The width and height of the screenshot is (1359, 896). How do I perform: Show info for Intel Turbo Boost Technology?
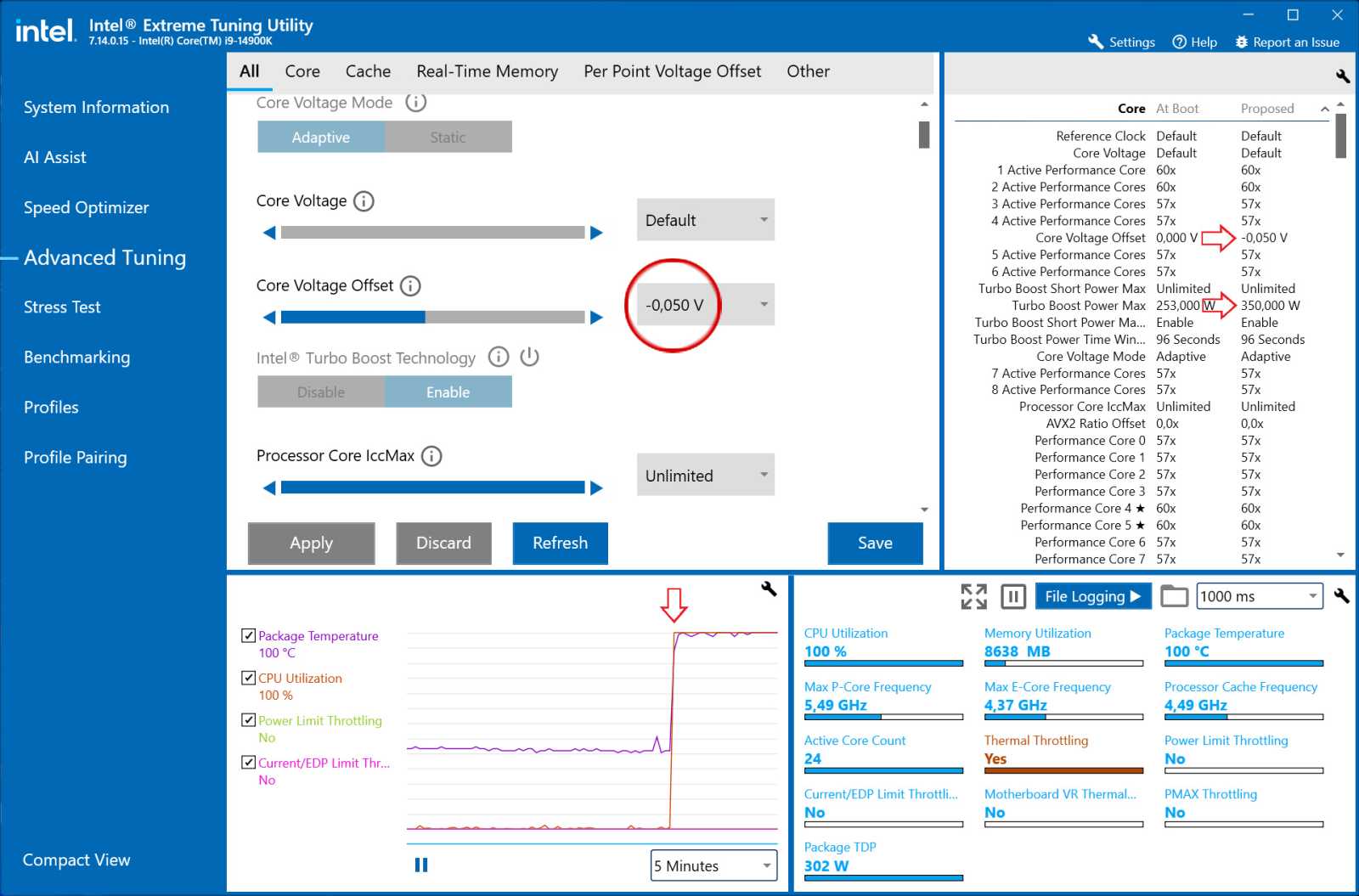click(x=499, y=357)
